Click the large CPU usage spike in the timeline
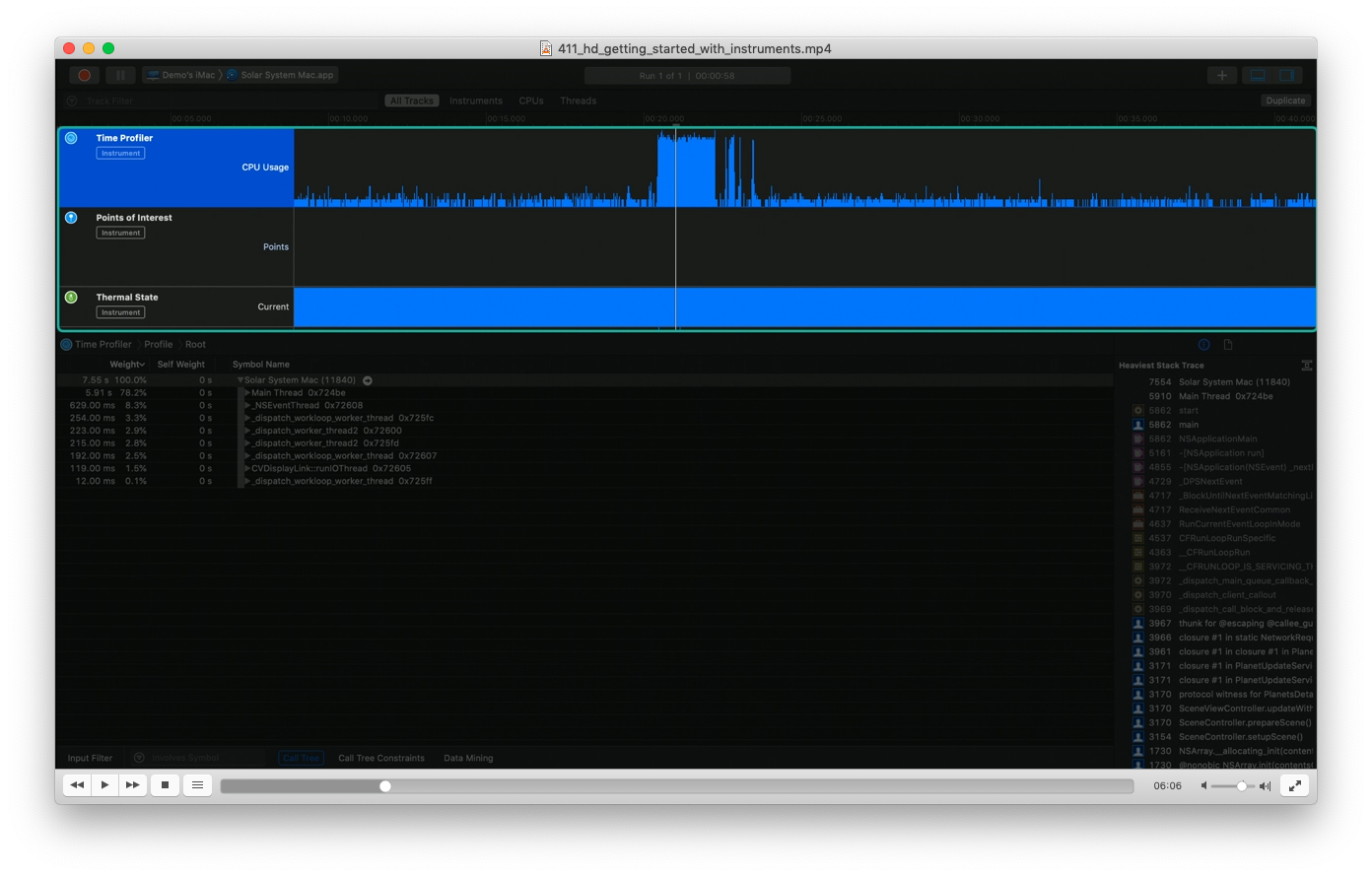Viewport: 1372px width, 877px height. pos(686,169)
